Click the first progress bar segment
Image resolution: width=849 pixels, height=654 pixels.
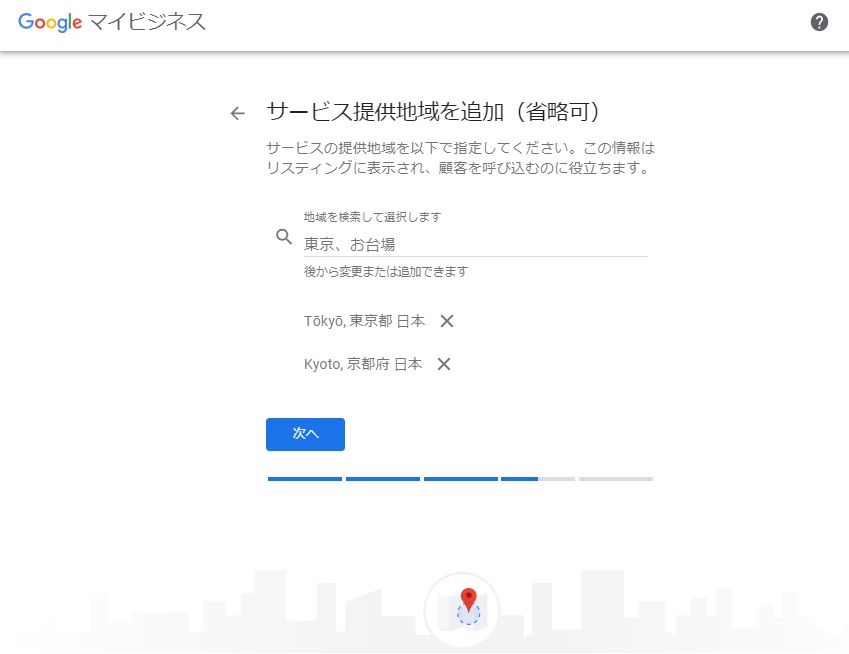click(304, 479)
